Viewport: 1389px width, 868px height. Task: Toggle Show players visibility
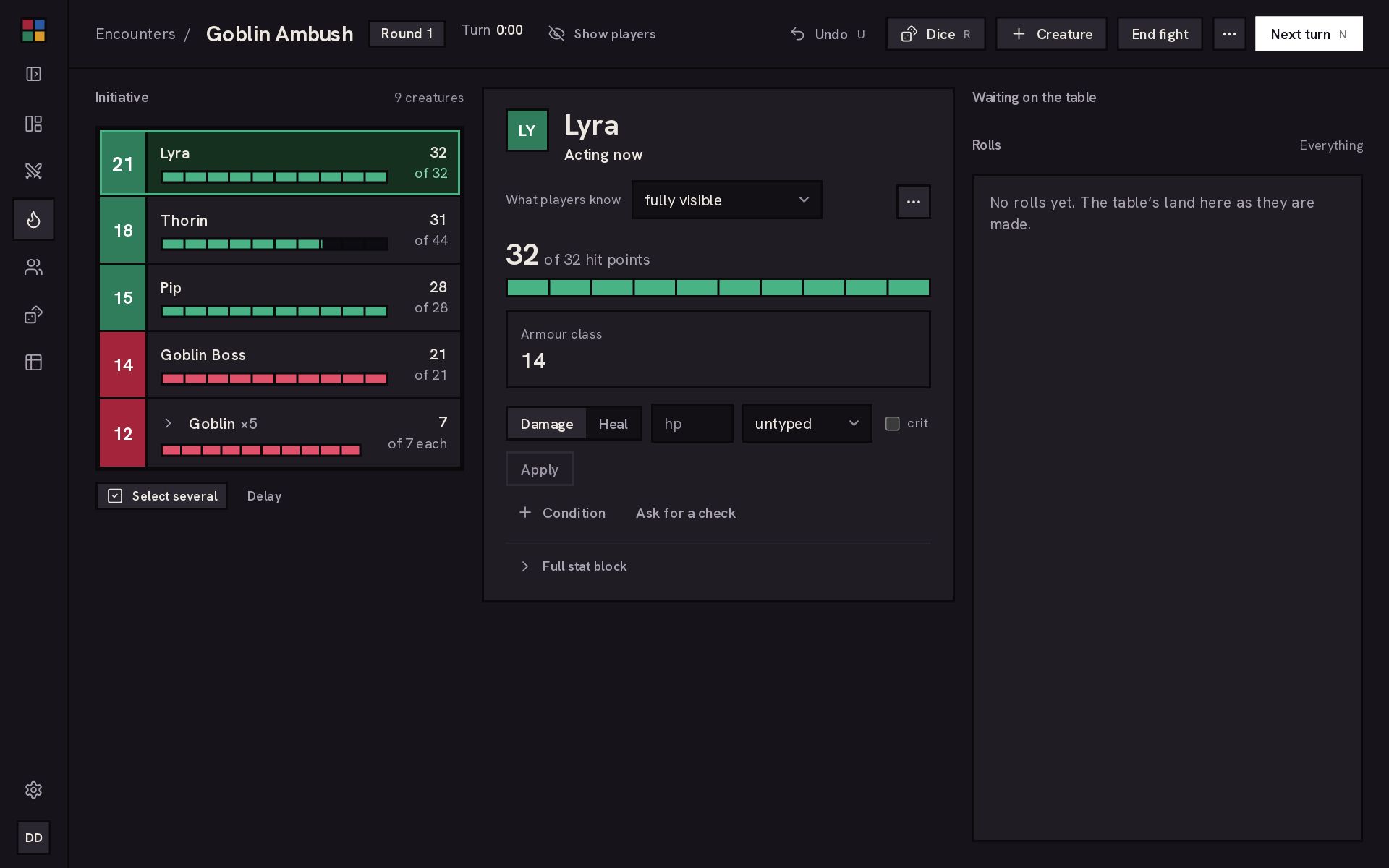click(x=602, y=34)
